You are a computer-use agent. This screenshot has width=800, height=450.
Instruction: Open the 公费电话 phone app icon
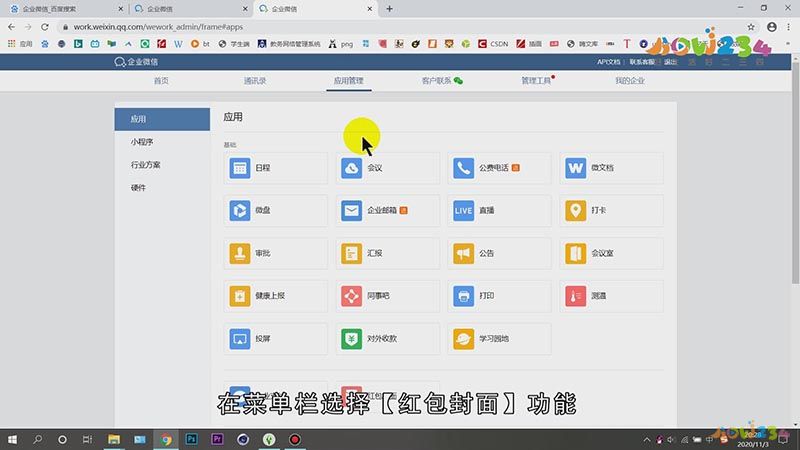point(463,168)
